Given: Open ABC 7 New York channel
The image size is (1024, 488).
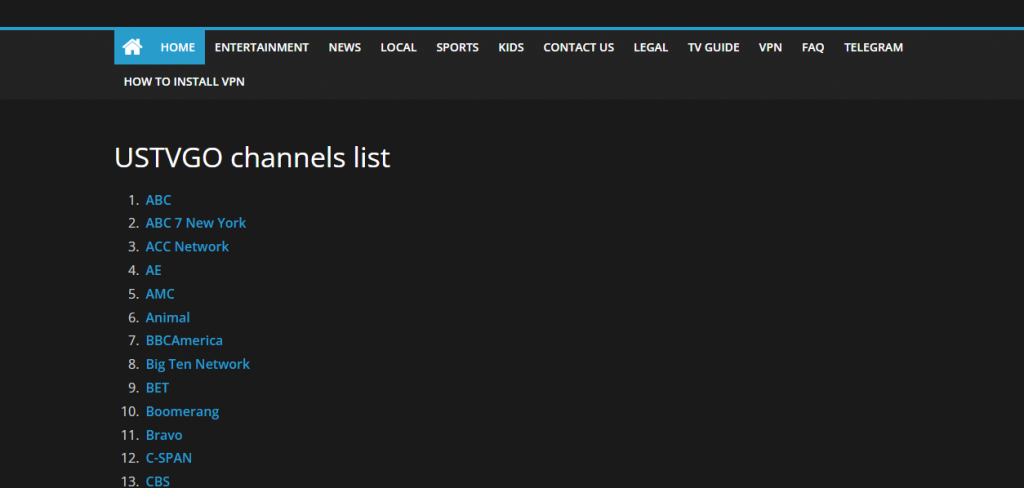Looking at the screenshot, I should point(196,223).
